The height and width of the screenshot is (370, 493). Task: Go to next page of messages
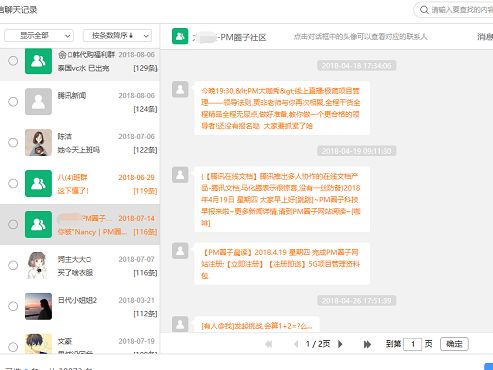340,344
